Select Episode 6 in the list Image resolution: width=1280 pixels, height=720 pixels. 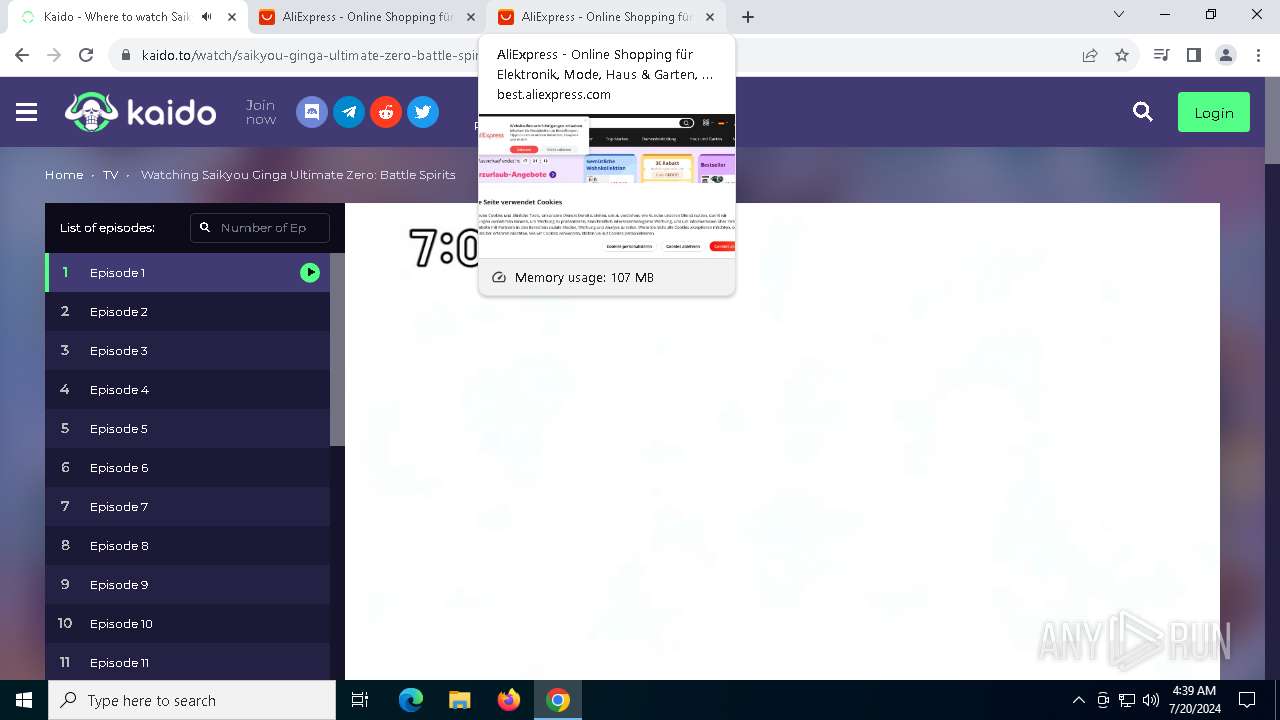pos(187,467)
